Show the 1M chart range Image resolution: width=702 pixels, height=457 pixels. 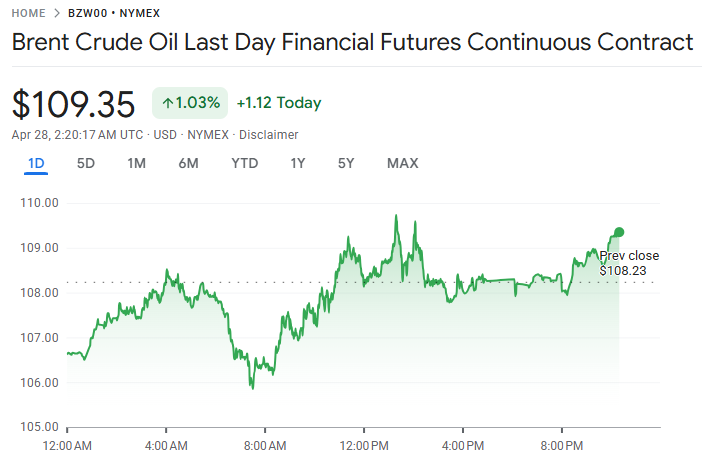point(137,163)
